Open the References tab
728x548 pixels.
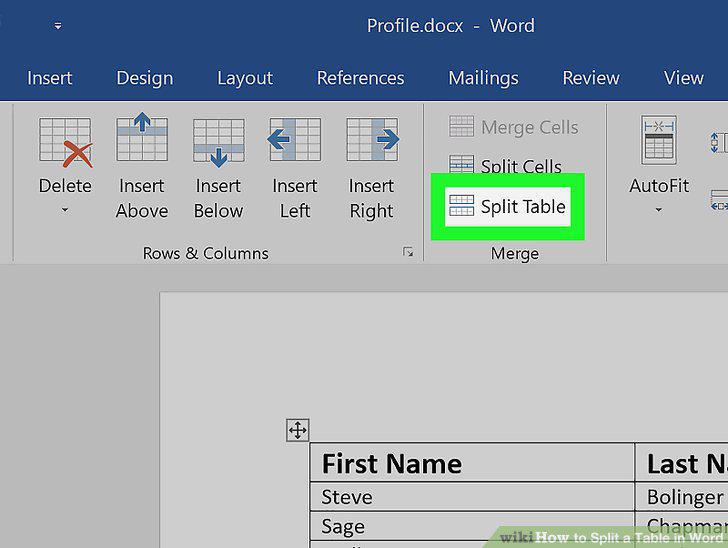tap(360, 78)
